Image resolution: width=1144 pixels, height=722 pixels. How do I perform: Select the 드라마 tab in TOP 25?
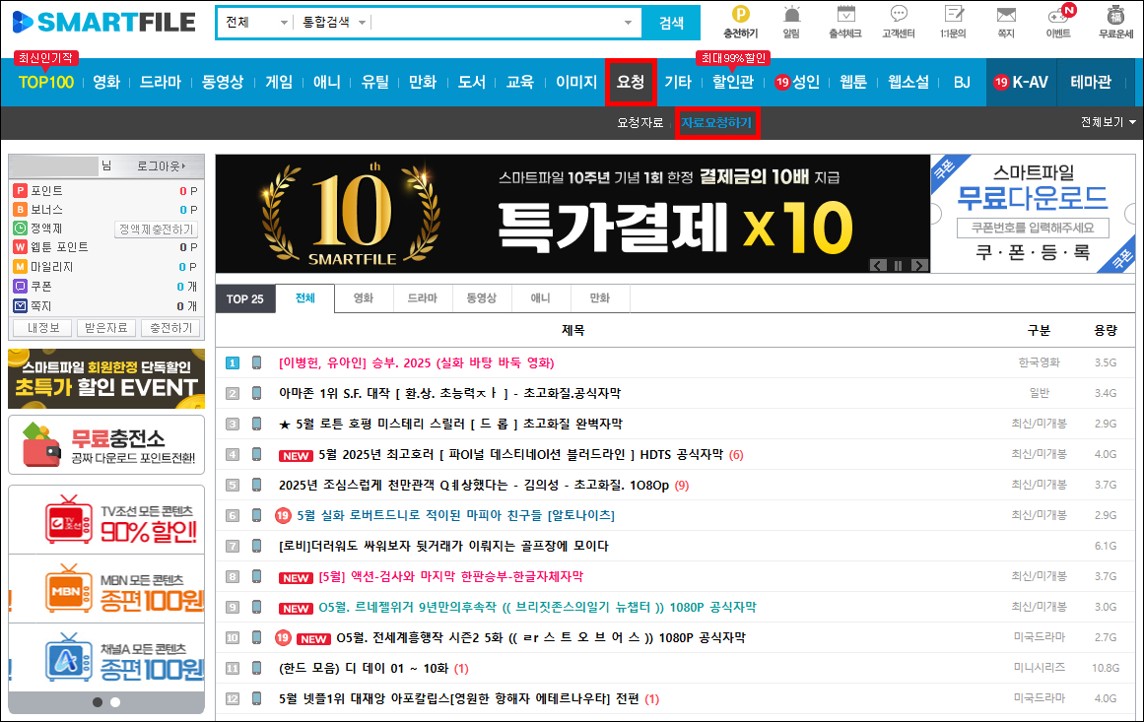click(x=422, y=298)
